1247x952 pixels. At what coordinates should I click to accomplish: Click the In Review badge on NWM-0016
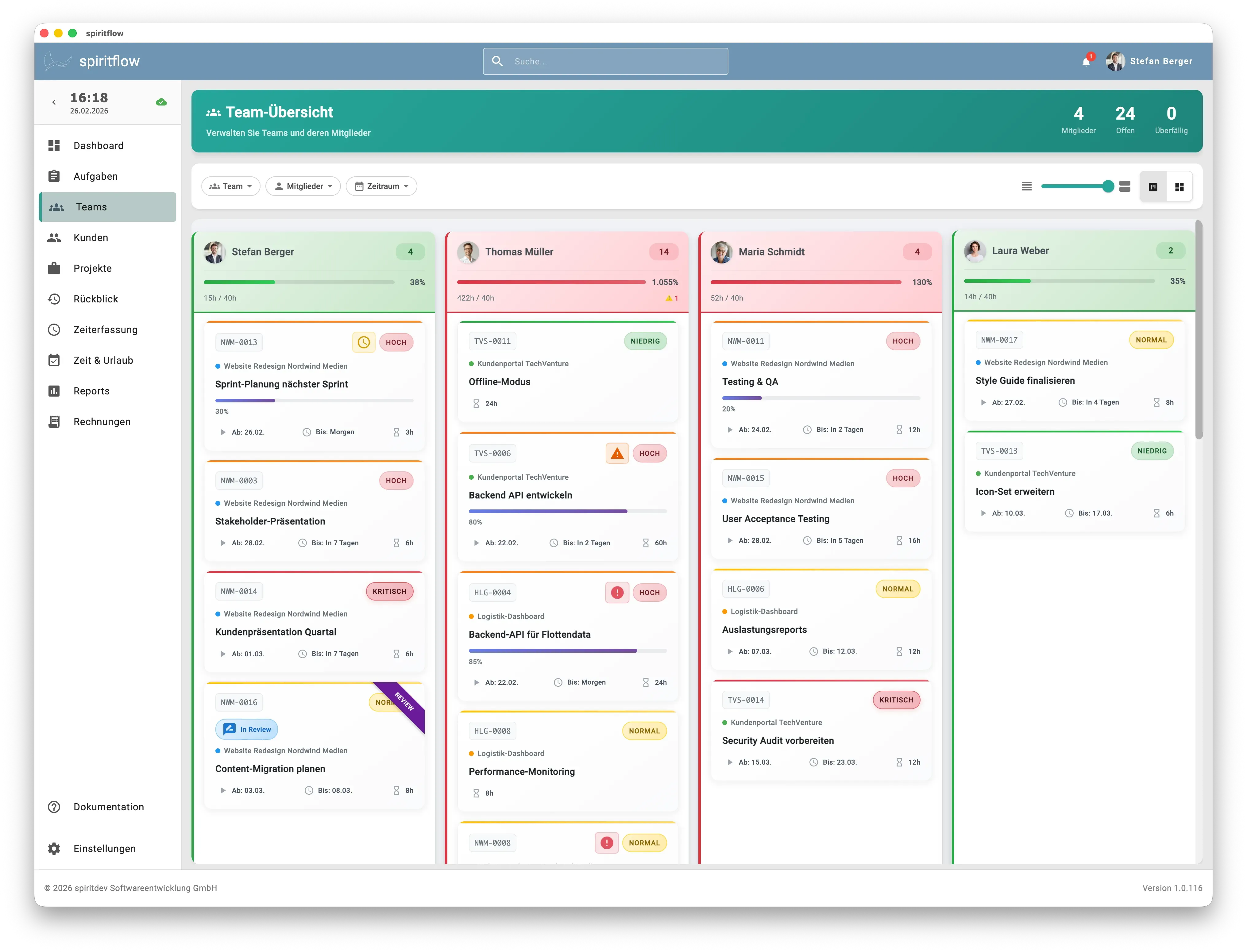click(x=247, y=729)
